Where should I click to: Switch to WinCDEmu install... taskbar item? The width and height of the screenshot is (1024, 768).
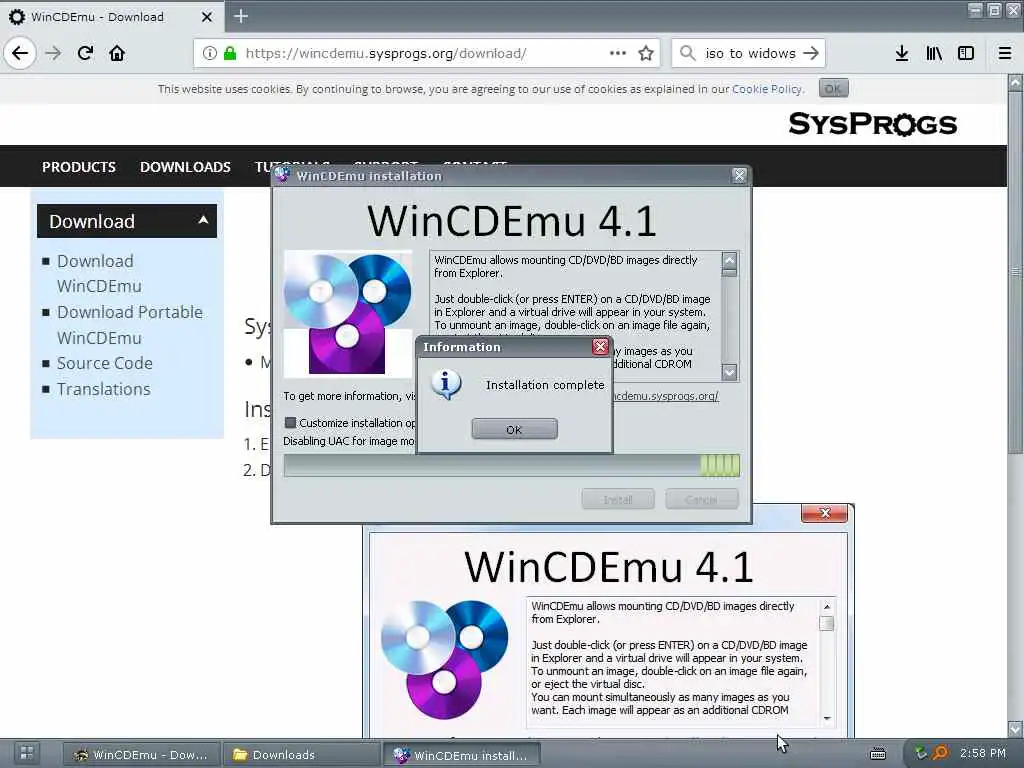click(x=461, y=755)
